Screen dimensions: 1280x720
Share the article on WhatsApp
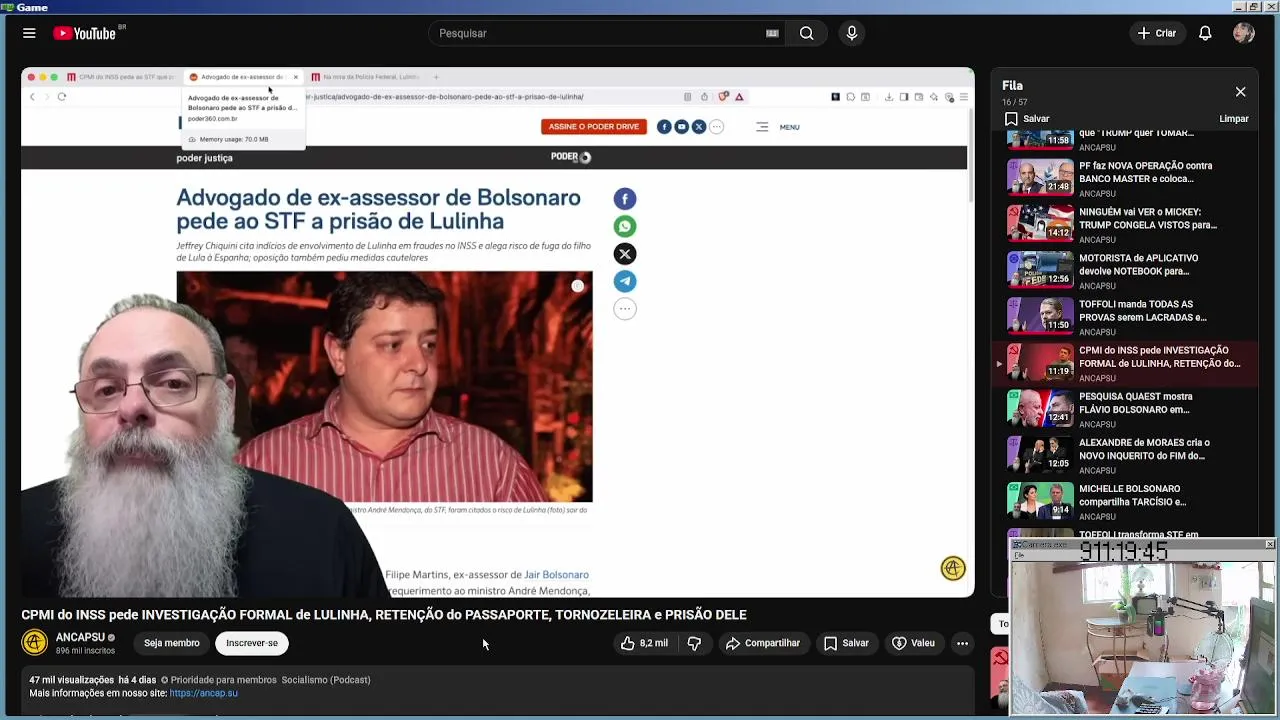coord(625,226)
